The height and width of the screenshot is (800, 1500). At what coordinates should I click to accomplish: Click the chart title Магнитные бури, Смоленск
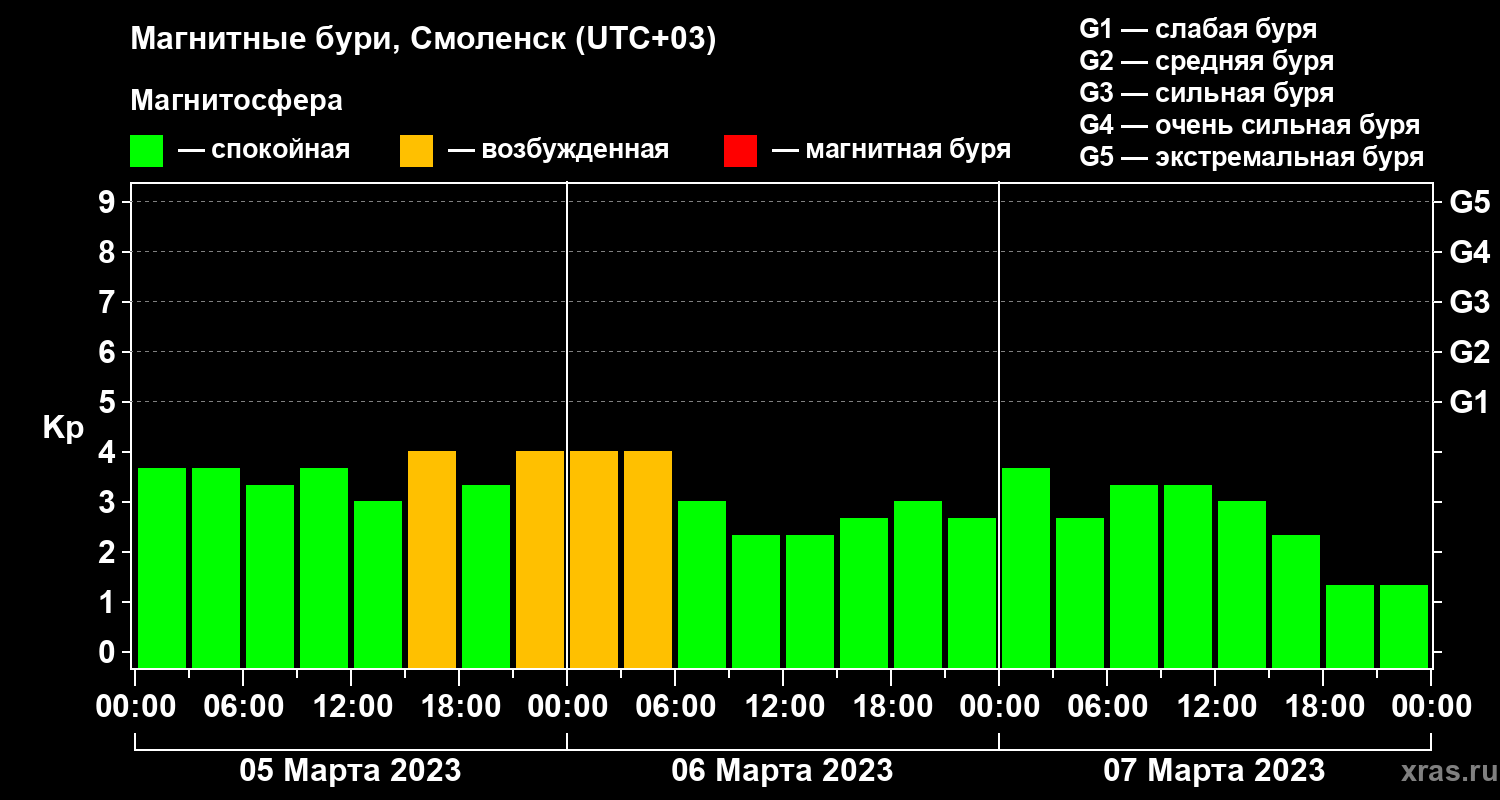pyautogui.click(x=424, y=41)
